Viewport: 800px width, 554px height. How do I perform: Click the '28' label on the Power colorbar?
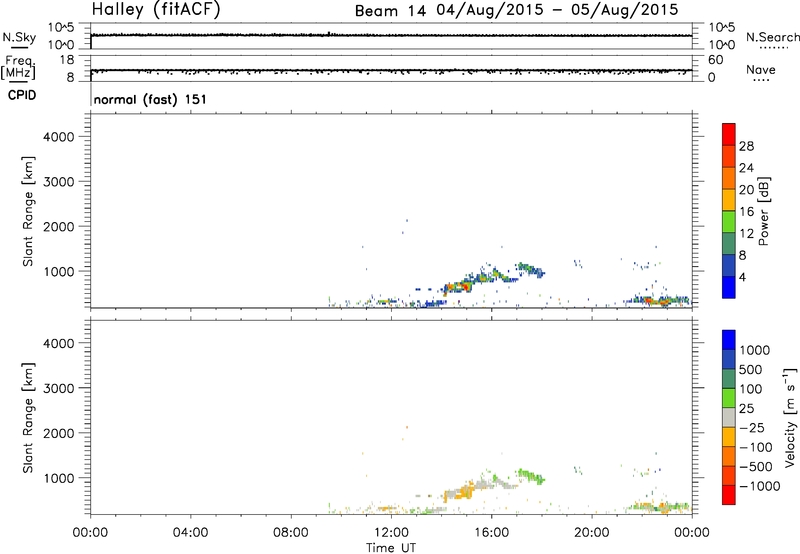pyautogui.click(x=746, y=146)
